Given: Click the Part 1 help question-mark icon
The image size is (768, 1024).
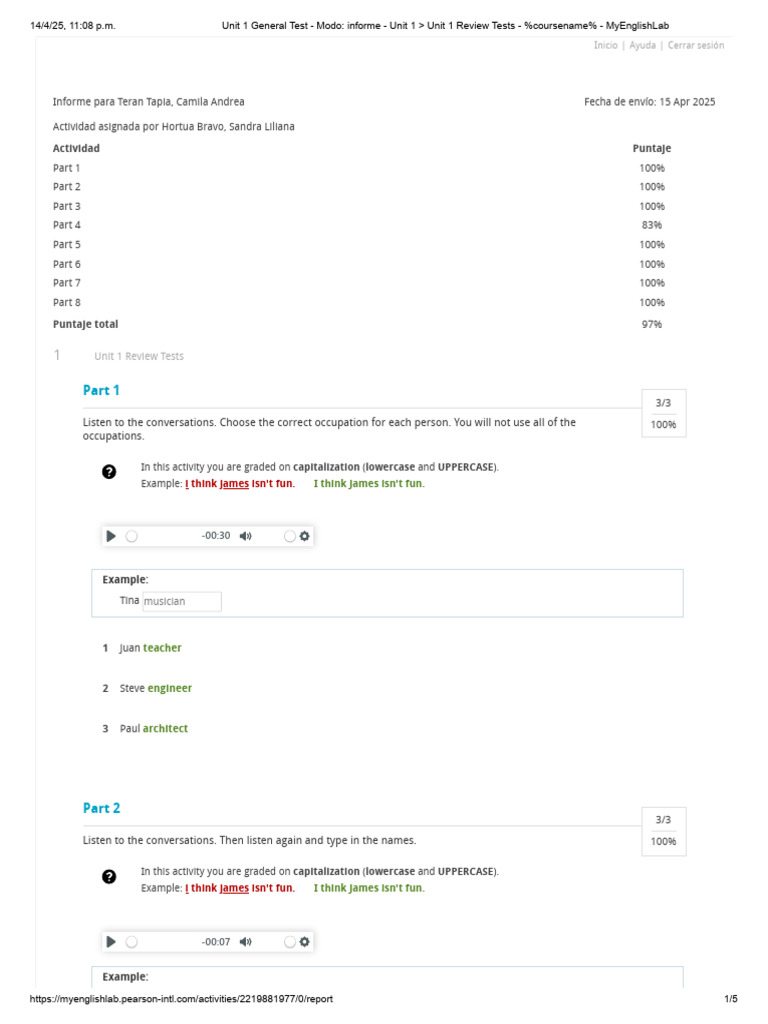Looking at the screenshot, I should [109, 472].
